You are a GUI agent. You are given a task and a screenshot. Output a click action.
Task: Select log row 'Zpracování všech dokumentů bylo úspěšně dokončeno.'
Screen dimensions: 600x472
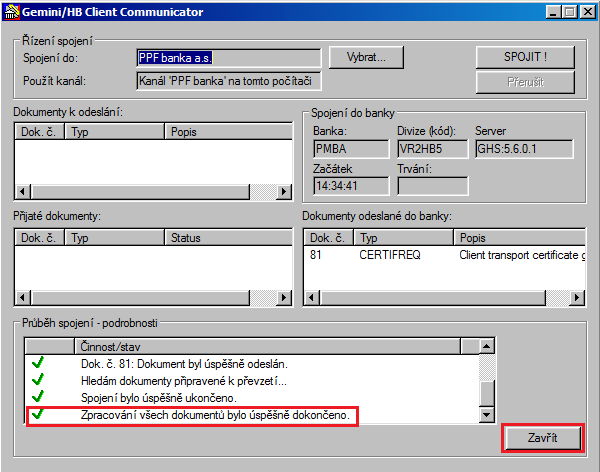pos(252,415)
